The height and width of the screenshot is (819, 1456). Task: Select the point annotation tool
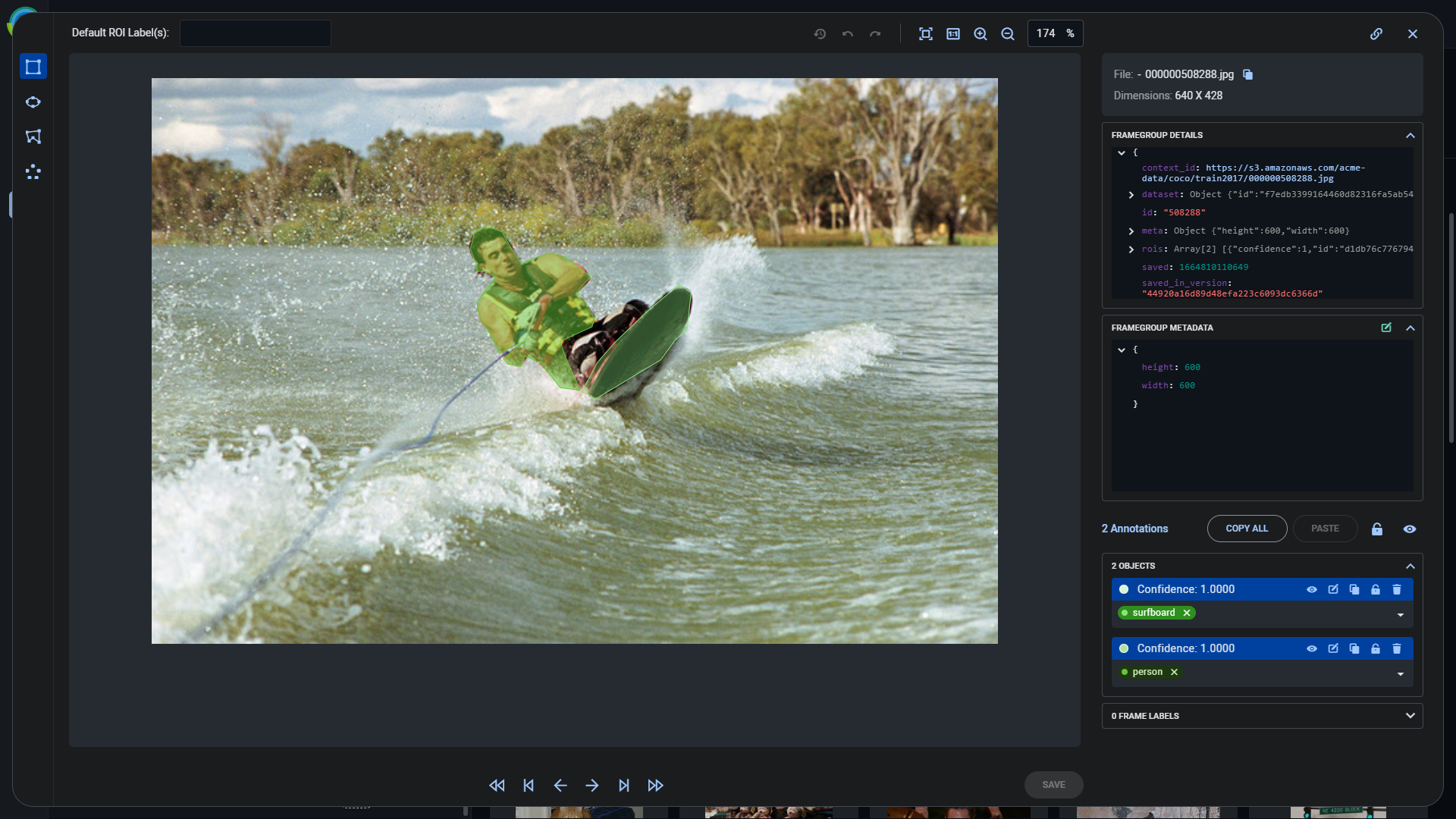tap(33, 172)
